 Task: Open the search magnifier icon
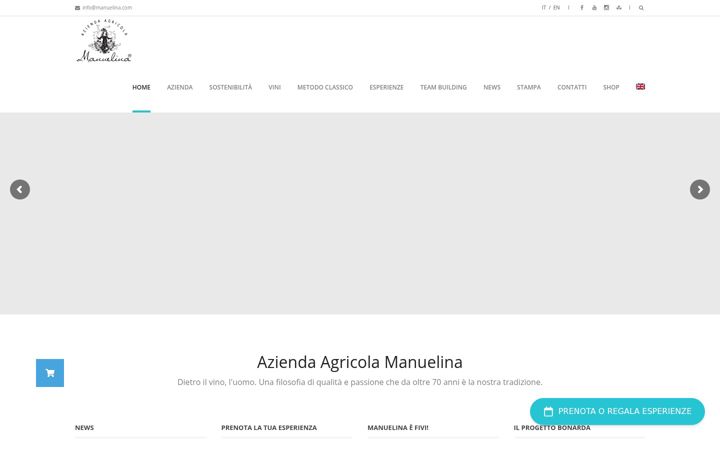coord(641,8)
